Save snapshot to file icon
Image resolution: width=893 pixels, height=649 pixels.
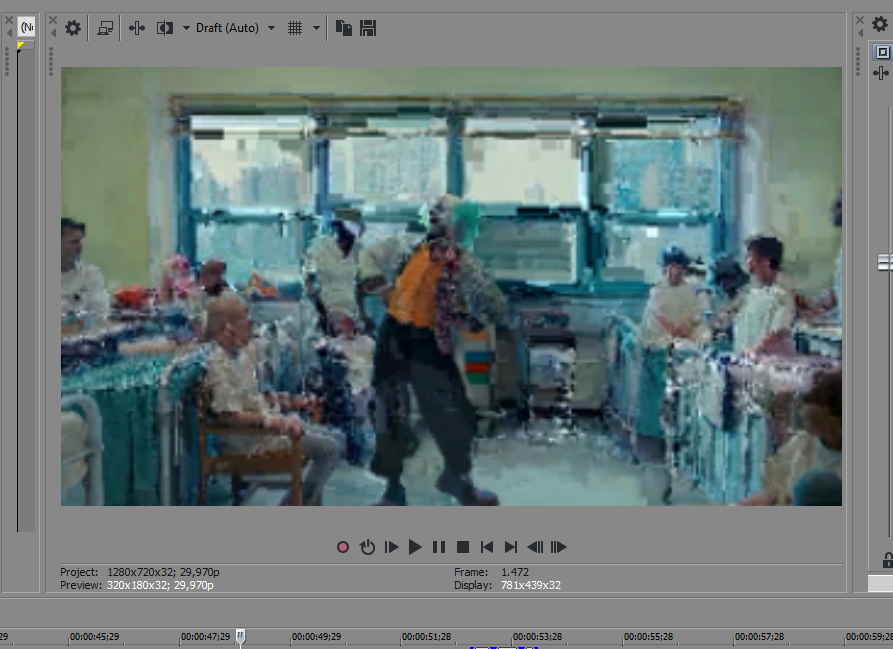tap(367, 28)
